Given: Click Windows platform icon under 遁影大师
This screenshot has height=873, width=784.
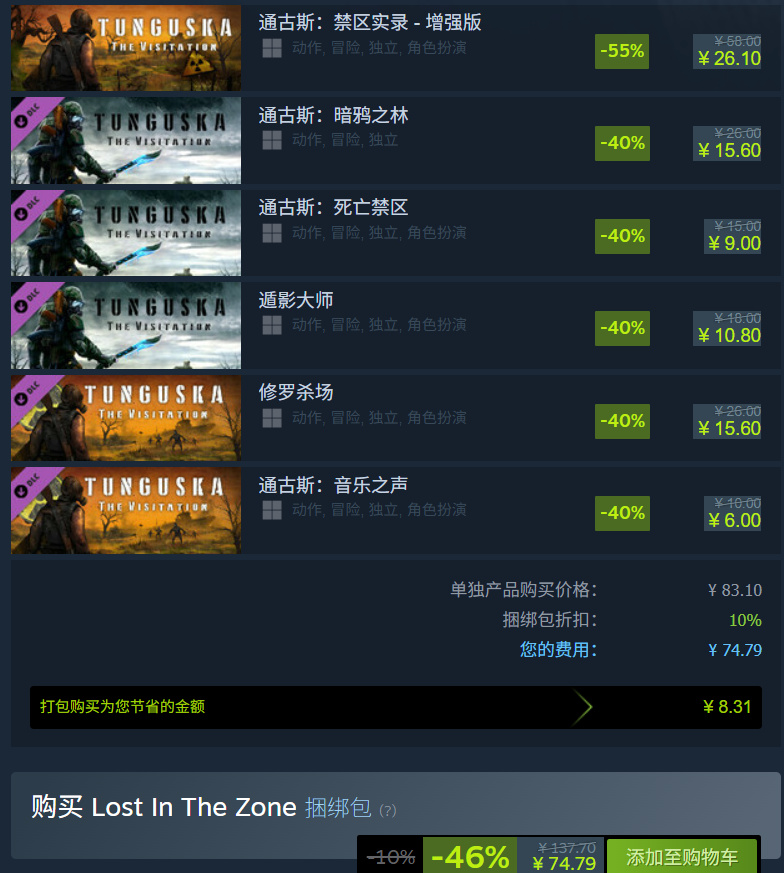Looking at the screenshot, I should click(x=272, y=325).
